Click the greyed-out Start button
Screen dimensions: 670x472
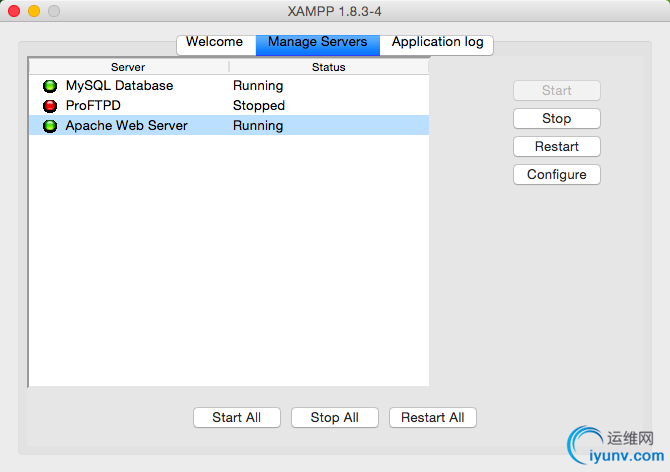(556, 91)
